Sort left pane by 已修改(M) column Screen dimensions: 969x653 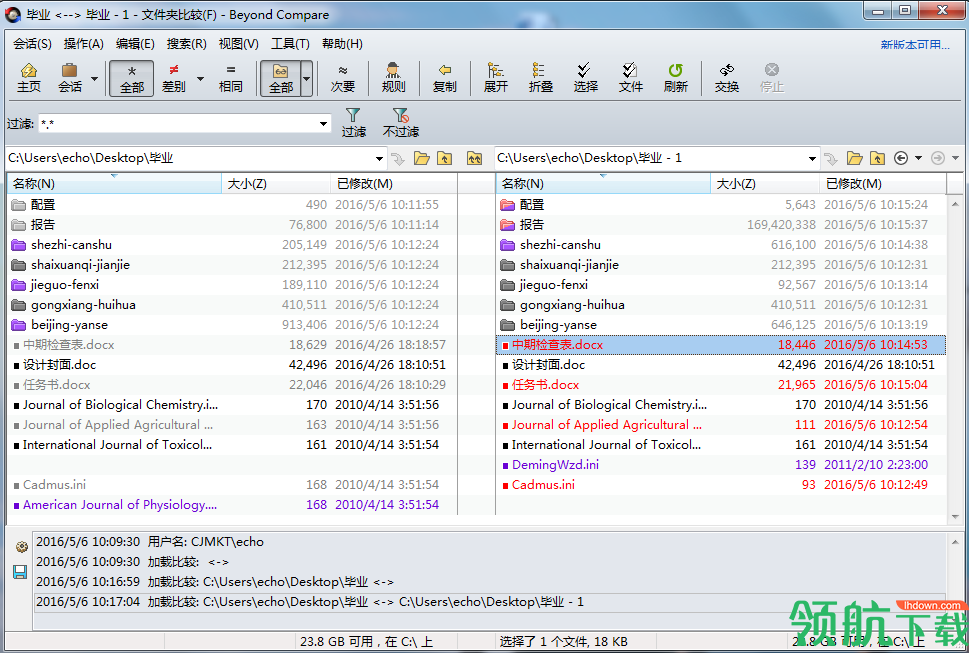pyautogui.click(x=394, y=183)
